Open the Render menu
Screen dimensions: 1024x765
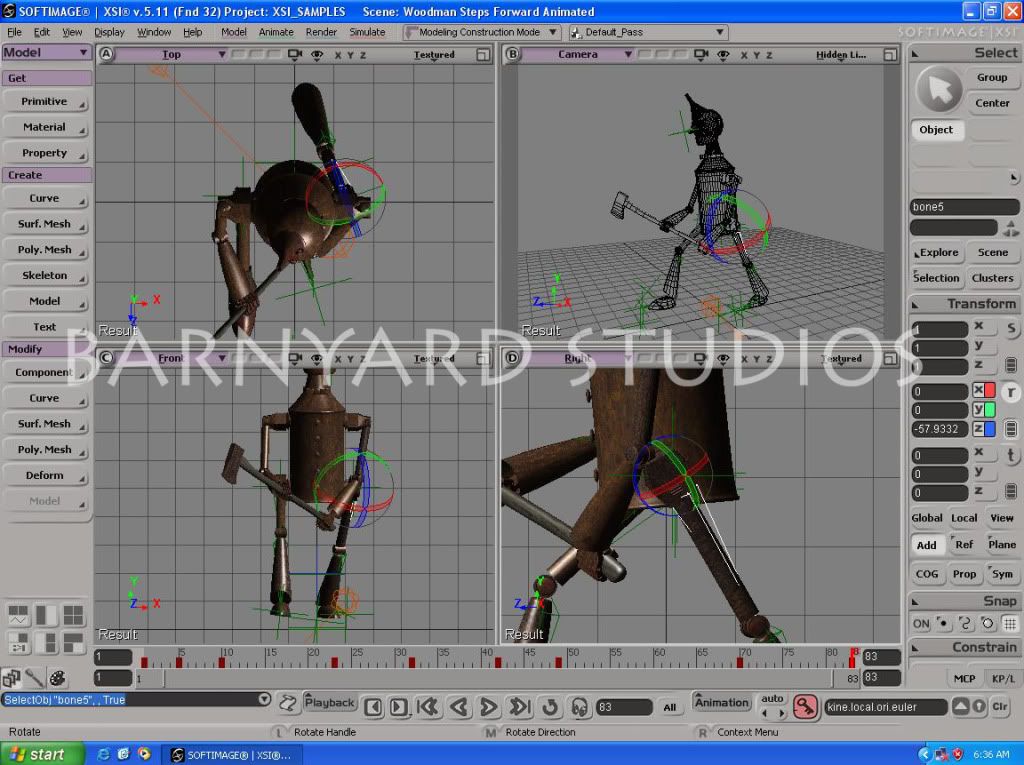321,32
